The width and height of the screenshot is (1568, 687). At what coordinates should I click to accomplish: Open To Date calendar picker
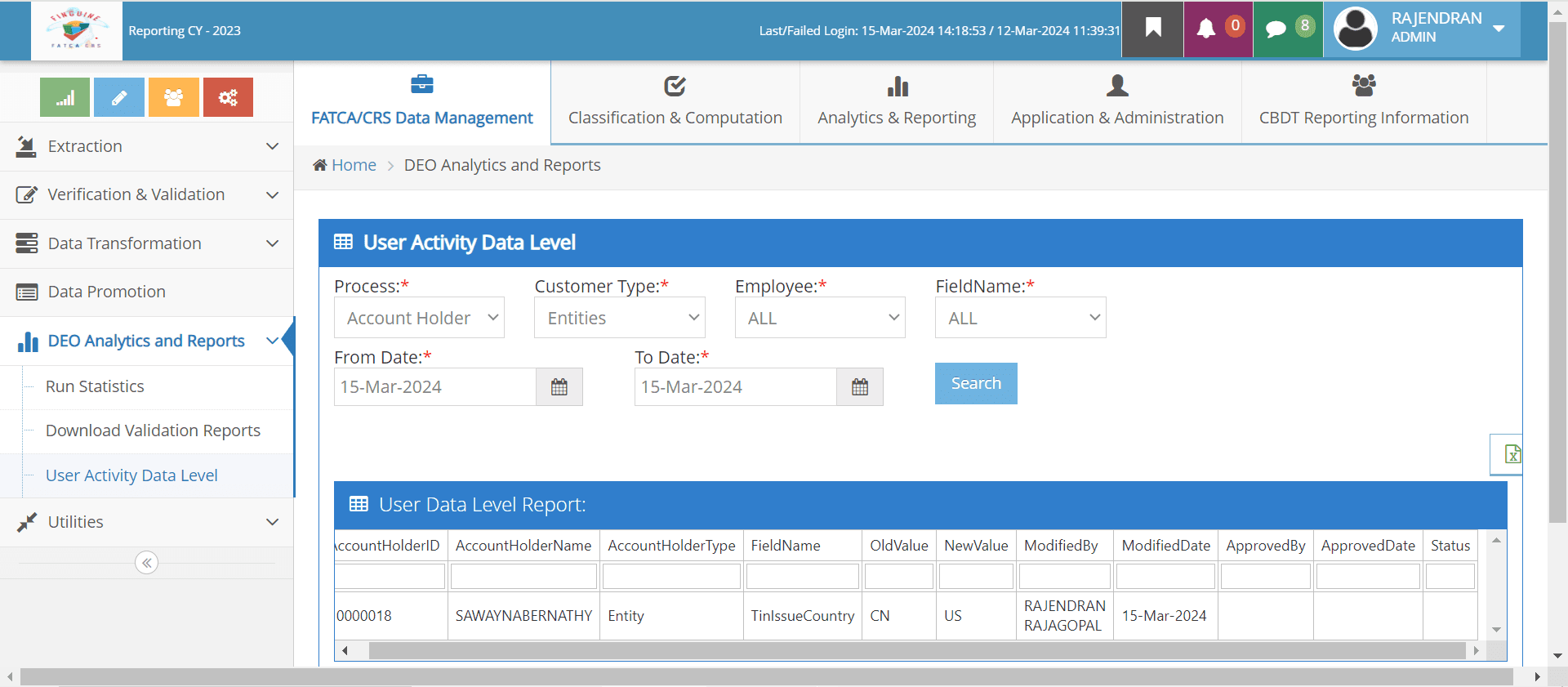pyautogui.click(x=860, y=387)
